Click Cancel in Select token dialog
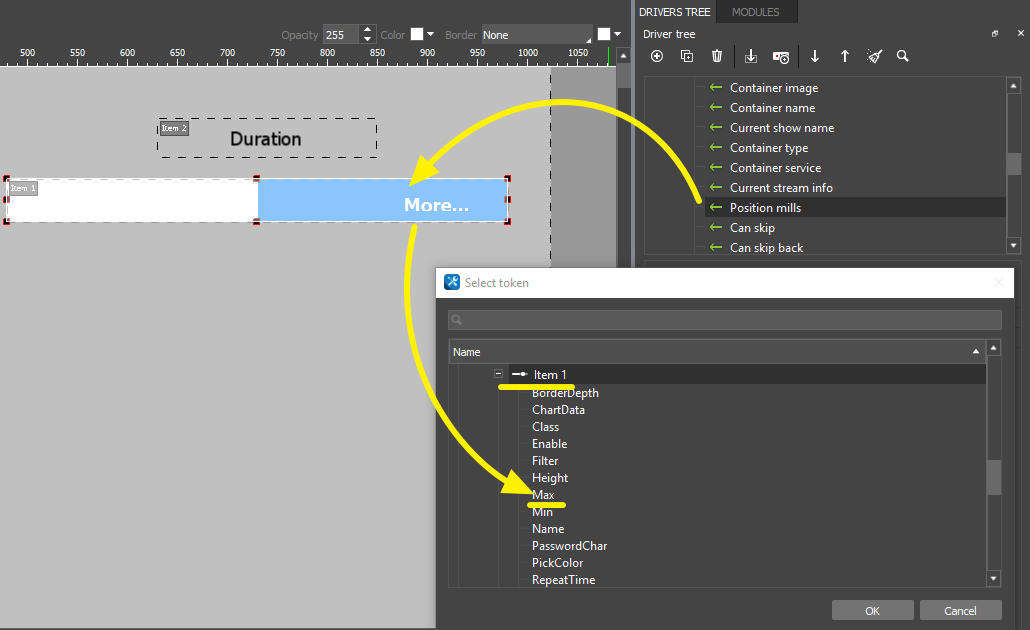The height and width of the screenshot is (630, 1030). (960, 610)
